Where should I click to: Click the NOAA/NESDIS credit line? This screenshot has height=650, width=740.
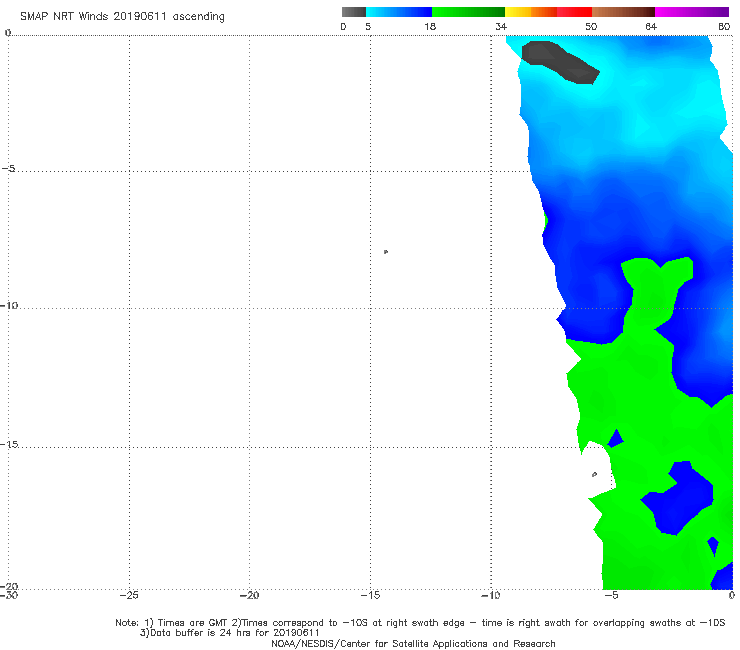[413, 643]
